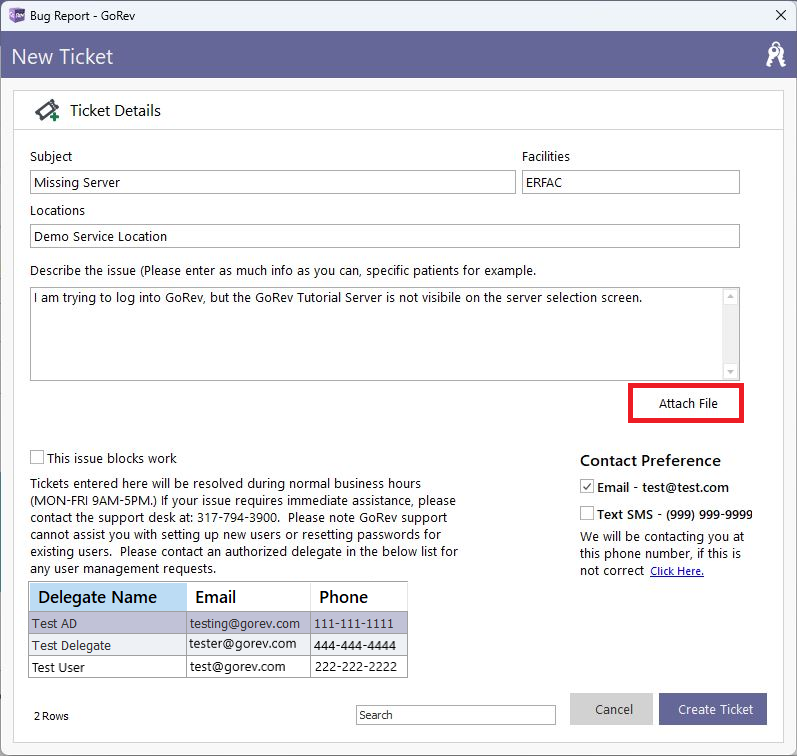Click the tester@gorev.com email cell
This screenshot has height=756, width=797.
(x=249, y=645)
